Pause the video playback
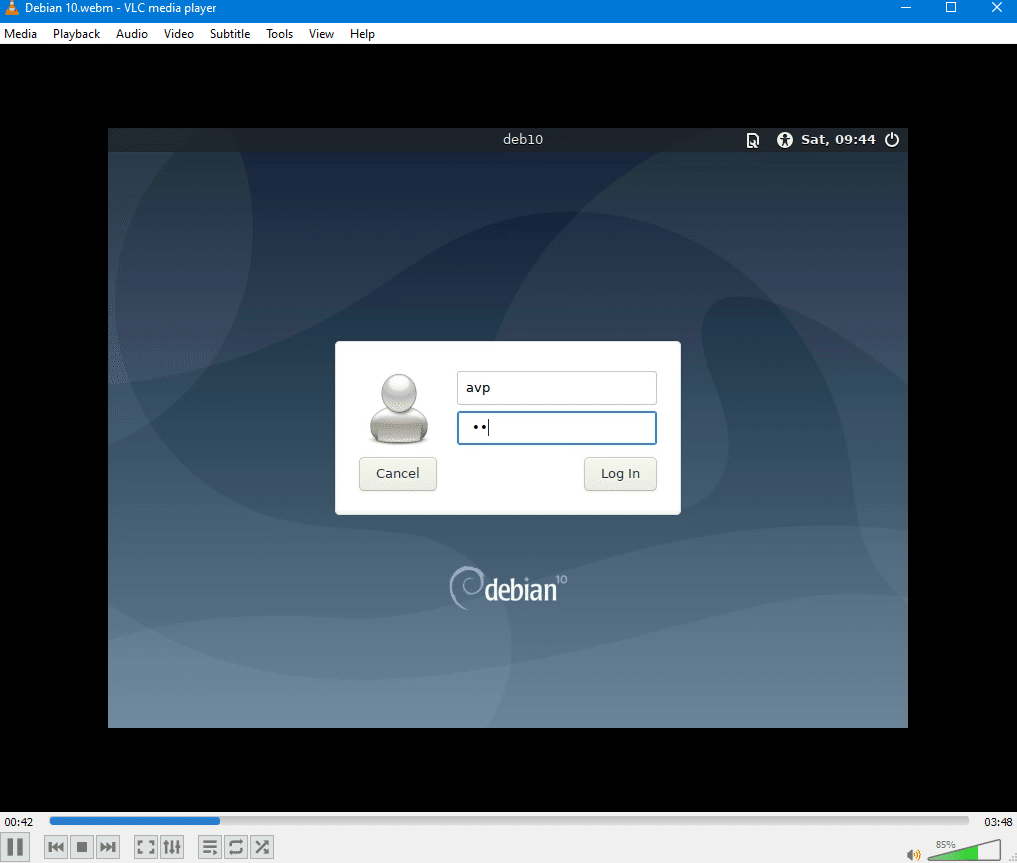 (x=15, y=847)
